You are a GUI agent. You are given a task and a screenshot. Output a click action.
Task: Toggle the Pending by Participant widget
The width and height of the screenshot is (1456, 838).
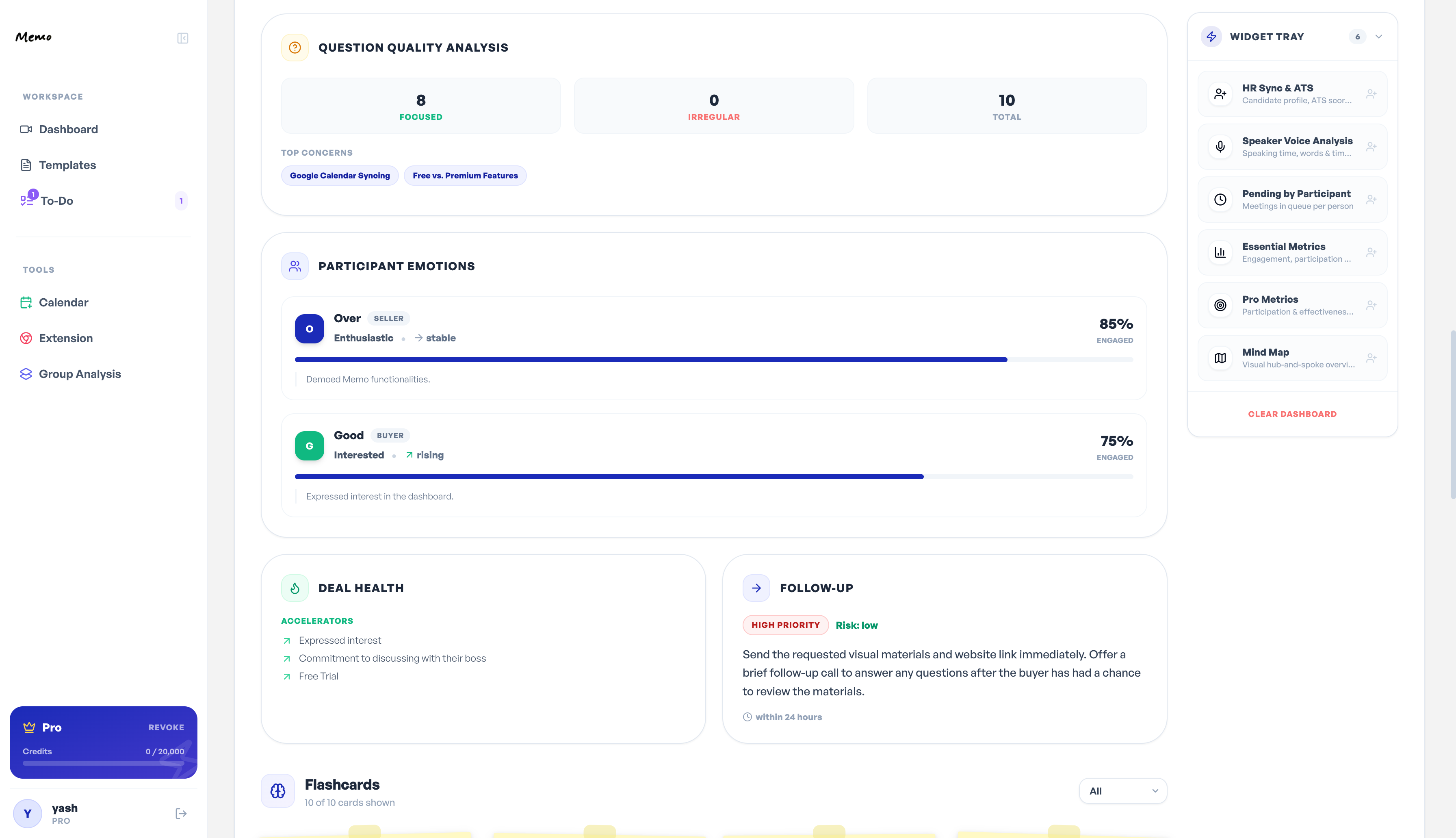[1371, 200]
